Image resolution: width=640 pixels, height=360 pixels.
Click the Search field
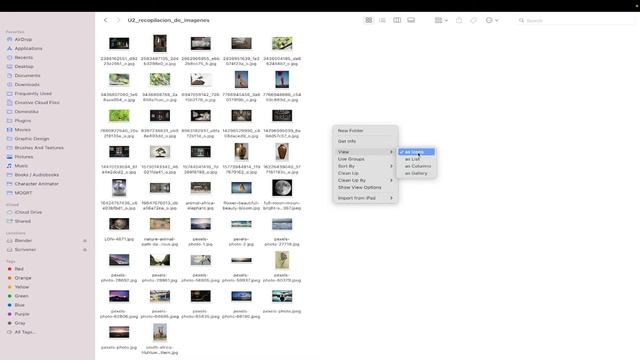point(576,20)
